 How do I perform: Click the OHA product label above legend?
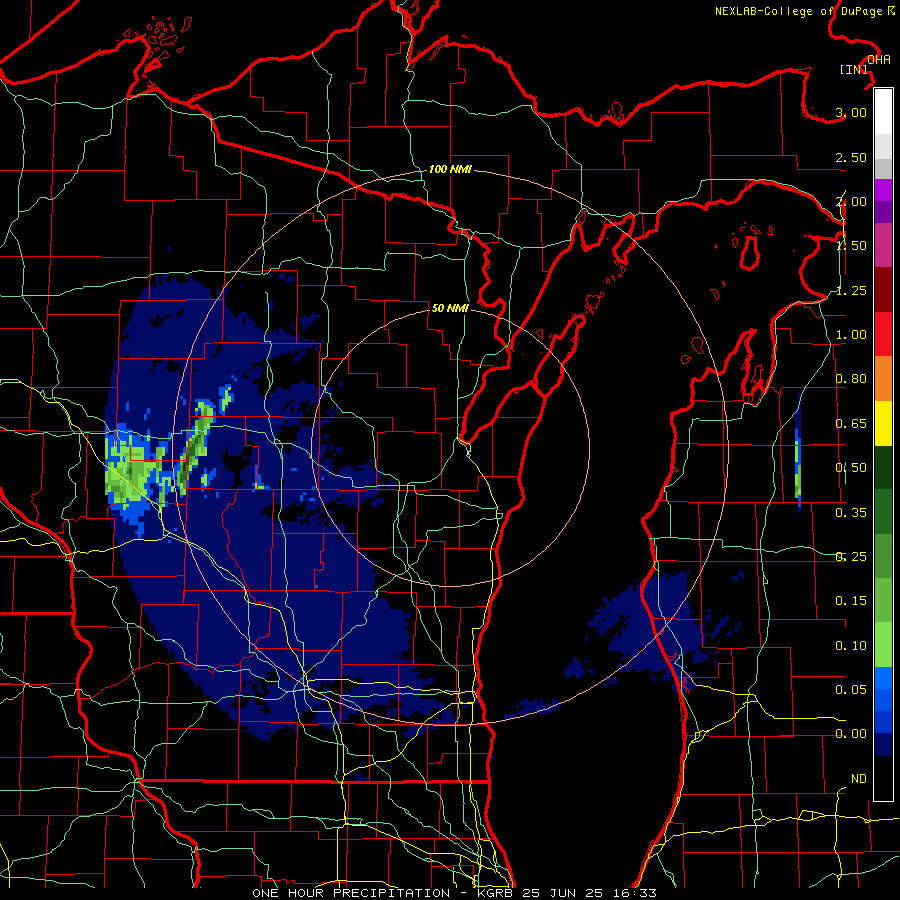(x=879, y=60)
